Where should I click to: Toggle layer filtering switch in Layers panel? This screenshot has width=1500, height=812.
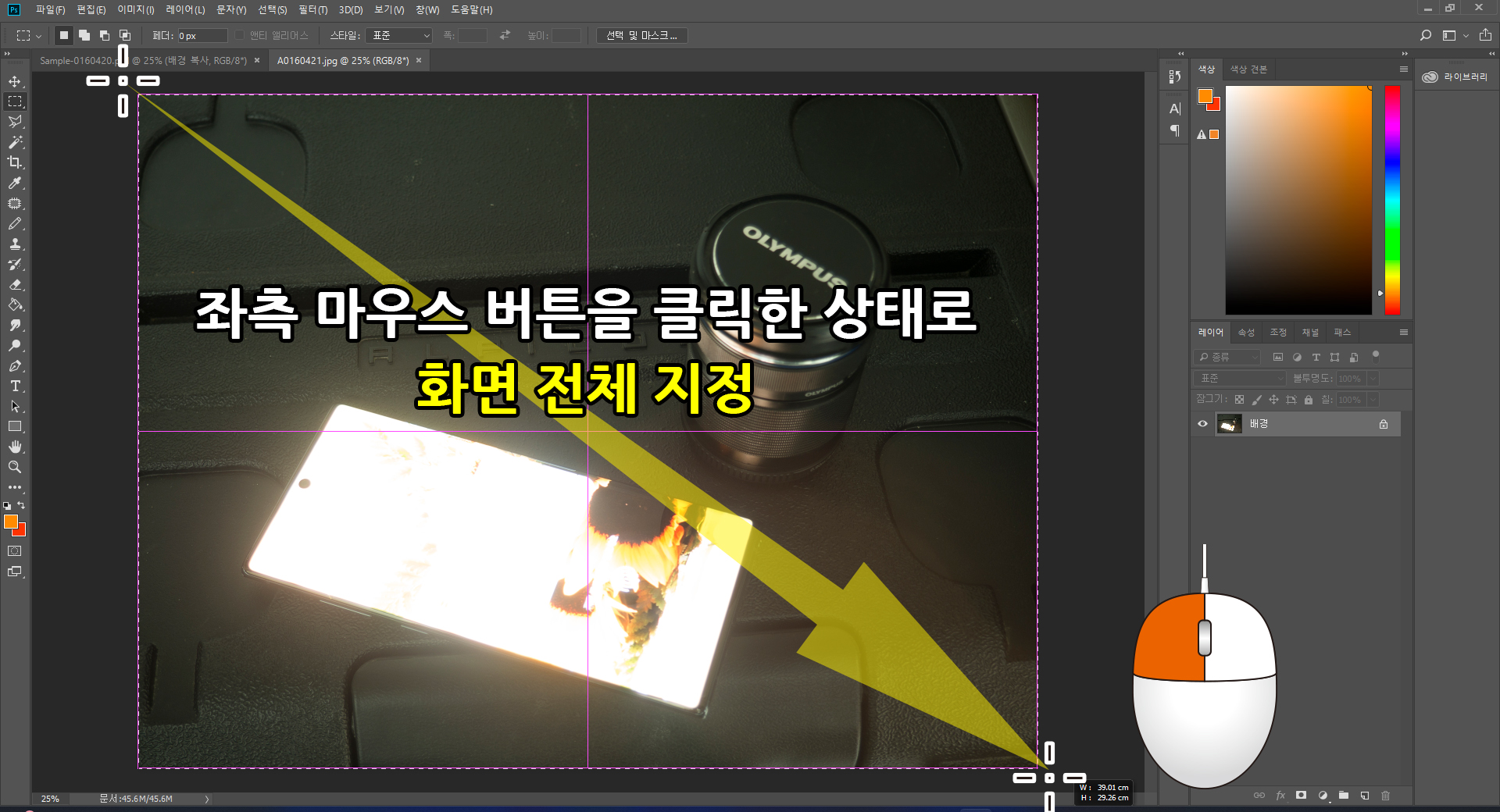click(x=1376, y=356)
